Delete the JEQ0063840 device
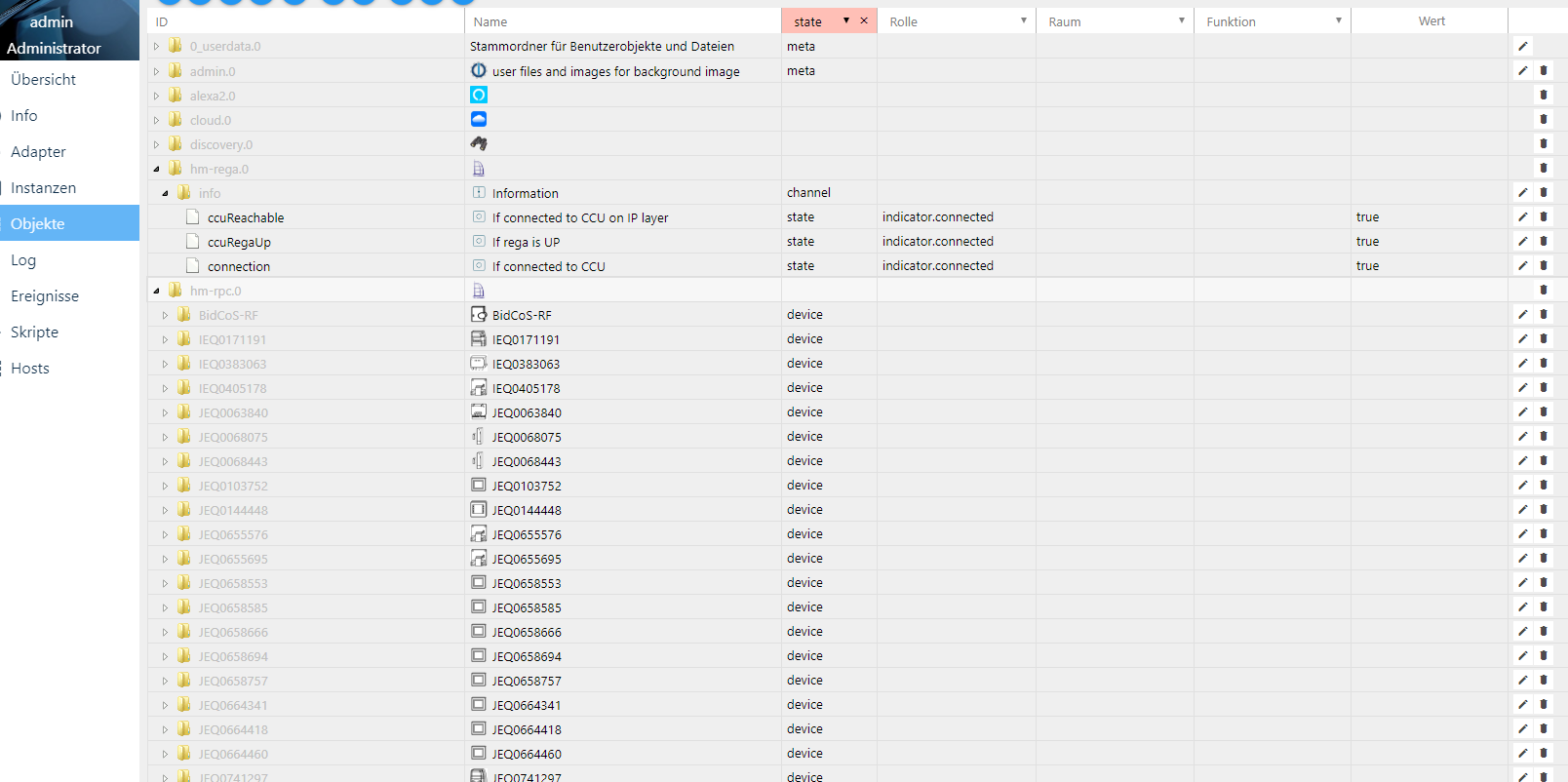This screenshot has width=1568, height=782. (1543, 412)
